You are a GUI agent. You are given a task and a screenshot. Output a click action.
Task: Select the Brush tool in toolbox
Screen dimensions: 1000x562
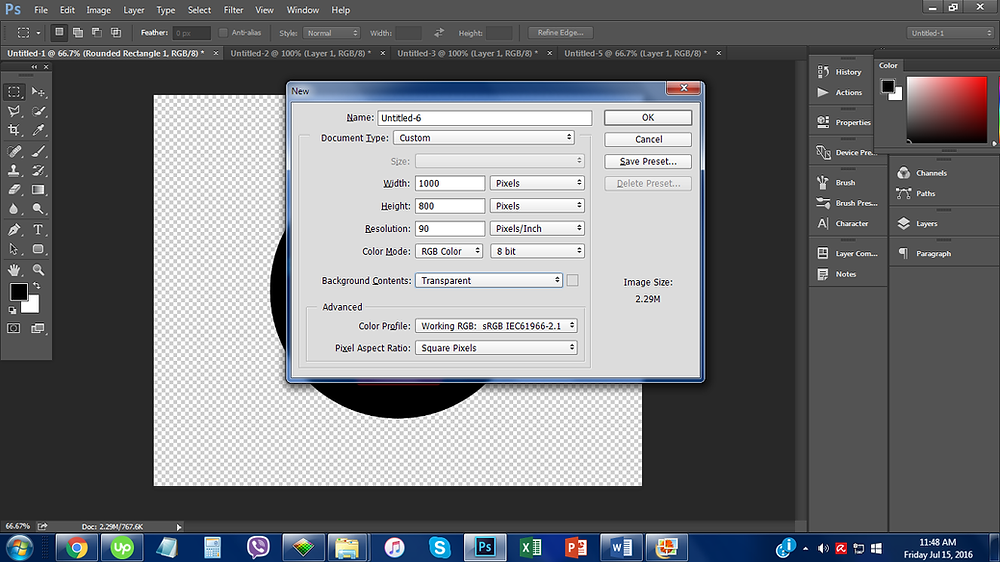(x=38, y=151)
